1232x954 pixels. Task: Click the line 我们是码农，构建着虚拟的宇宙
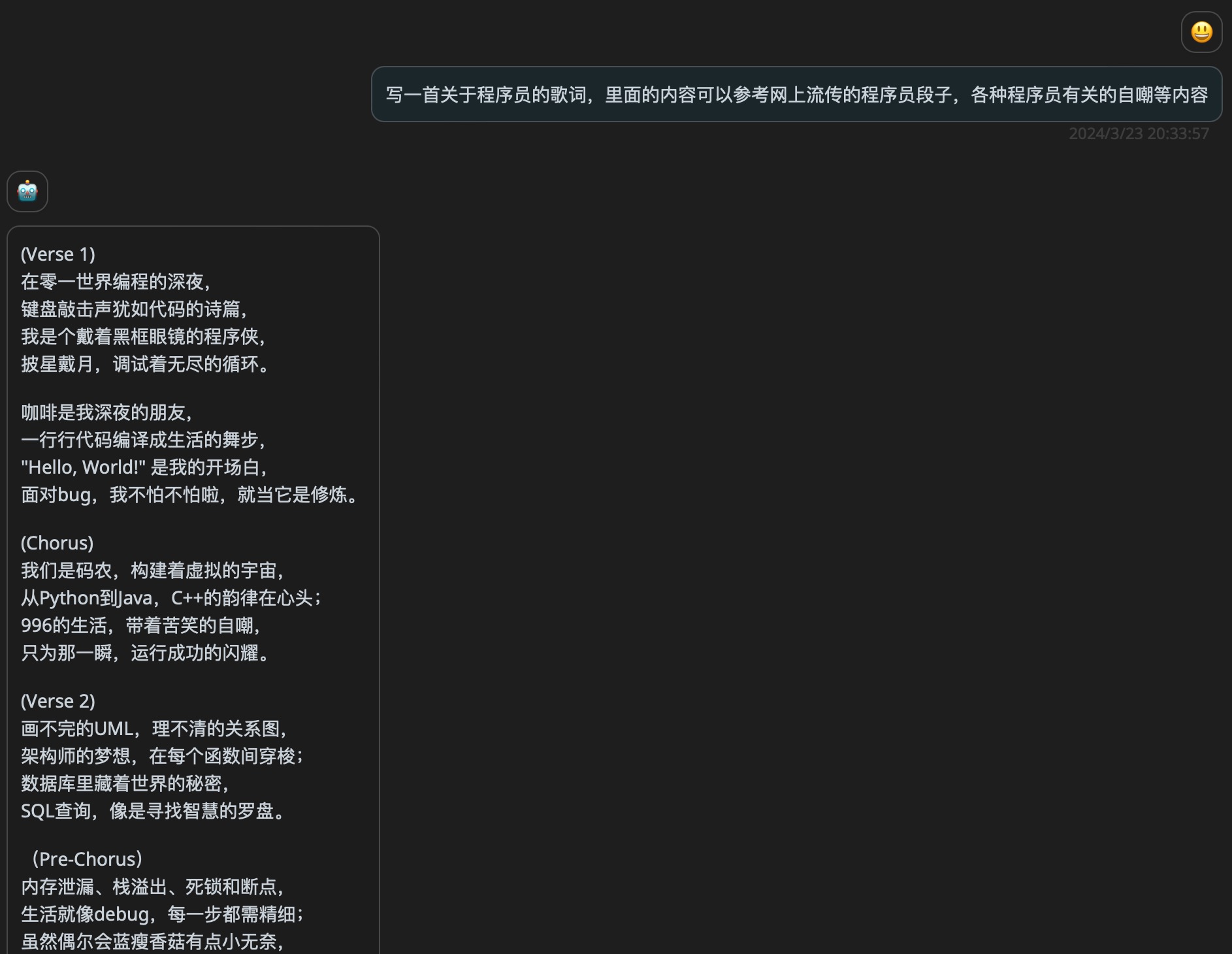pyautogui.click(x=154, y=570)
